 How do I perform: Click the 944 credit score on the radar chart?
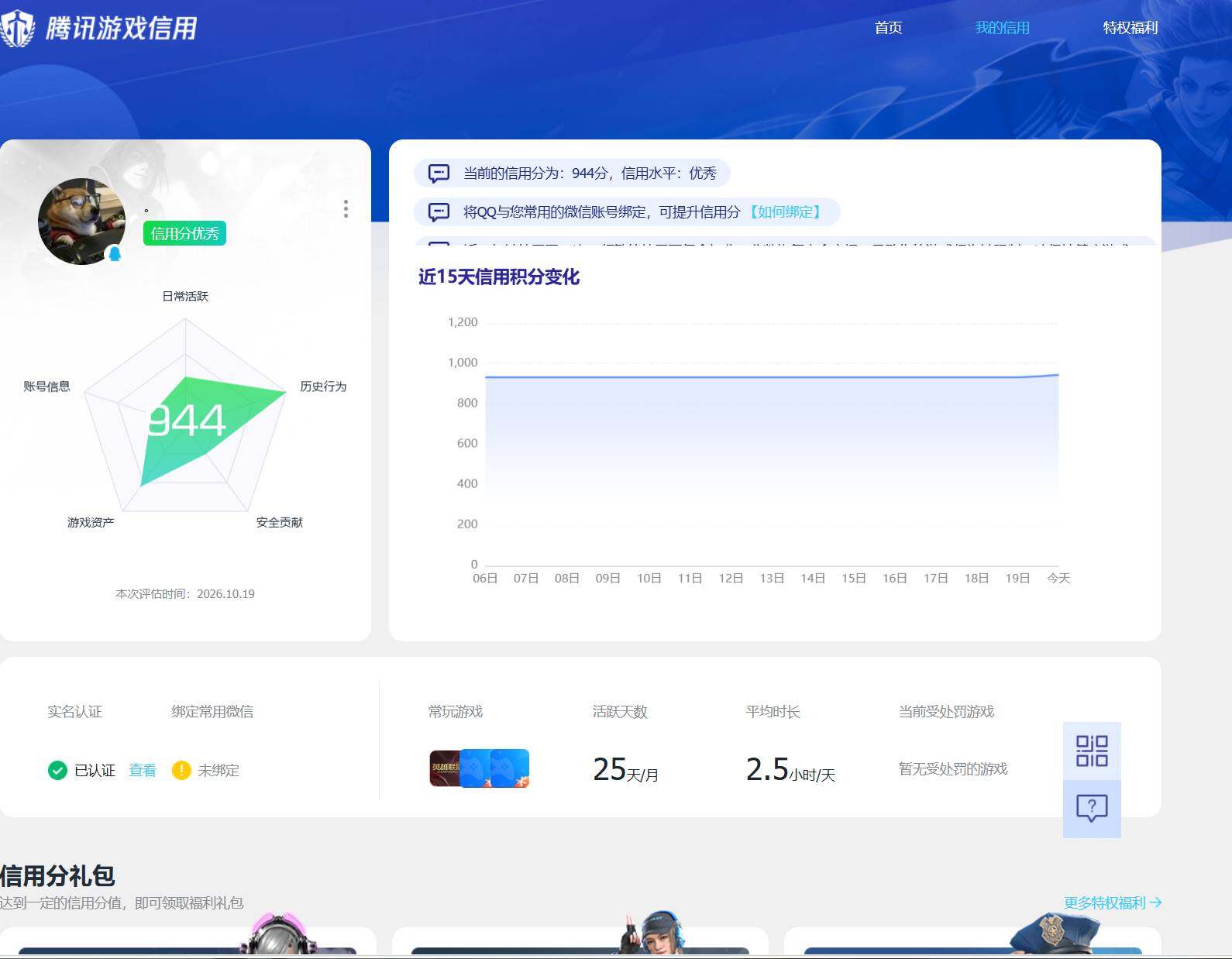coord(186,421)
